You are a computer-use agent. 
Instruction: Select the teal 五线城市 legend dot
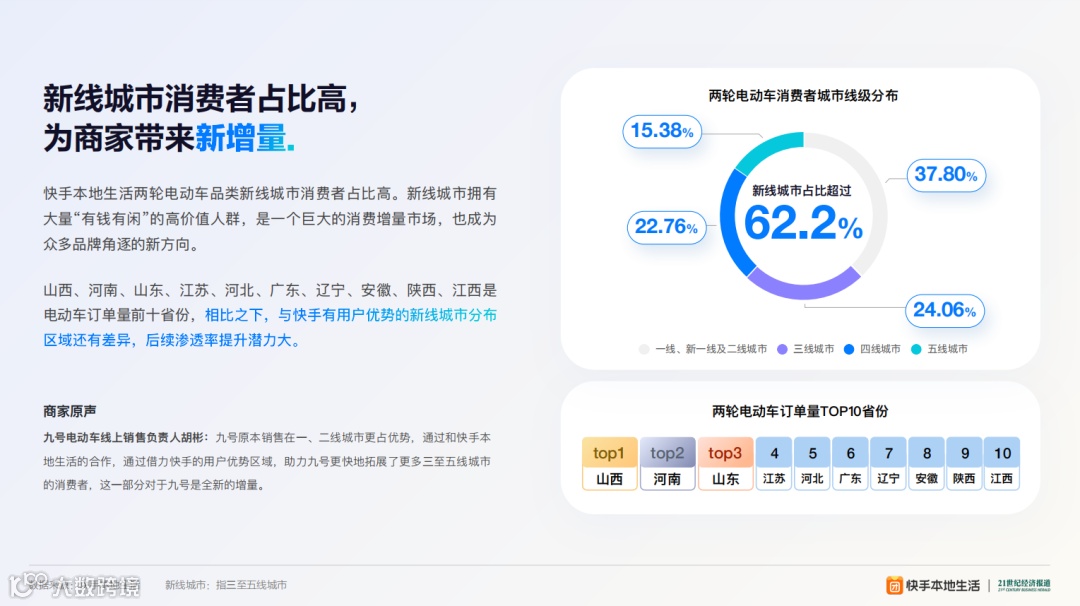pos(916,349)
